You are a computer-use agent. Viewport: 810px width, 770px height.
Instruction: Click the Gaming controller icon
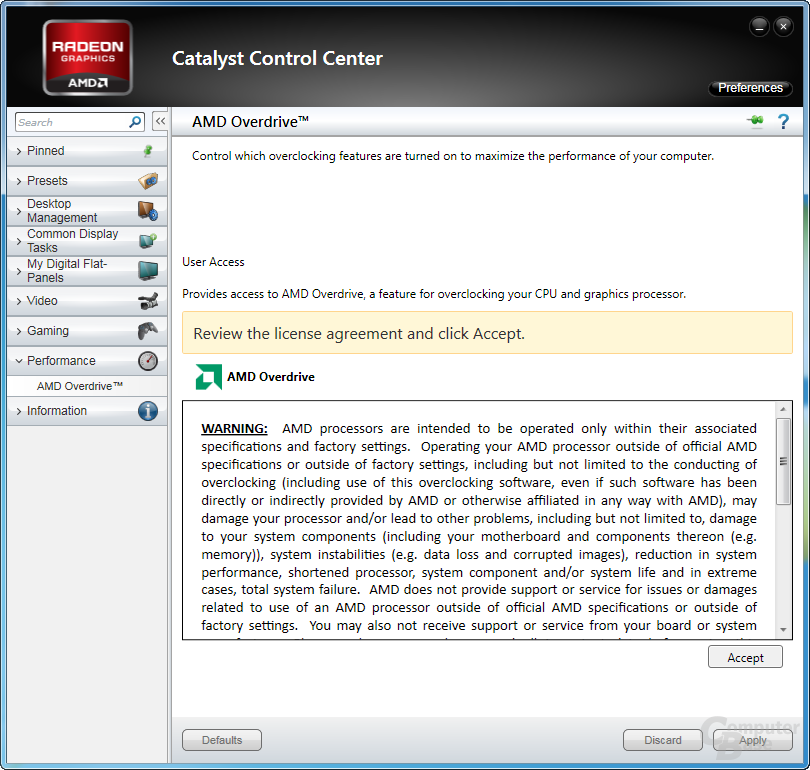148,331
